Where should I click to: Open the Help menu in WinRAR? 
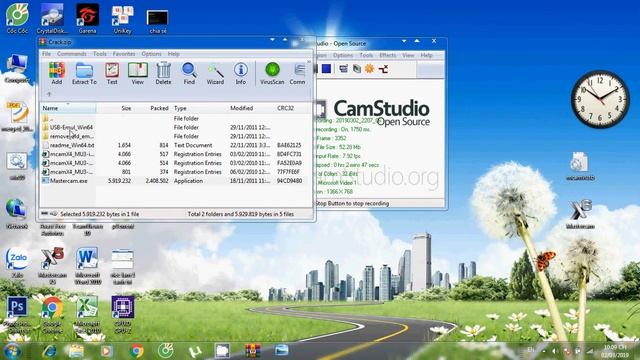click(173, 54)
